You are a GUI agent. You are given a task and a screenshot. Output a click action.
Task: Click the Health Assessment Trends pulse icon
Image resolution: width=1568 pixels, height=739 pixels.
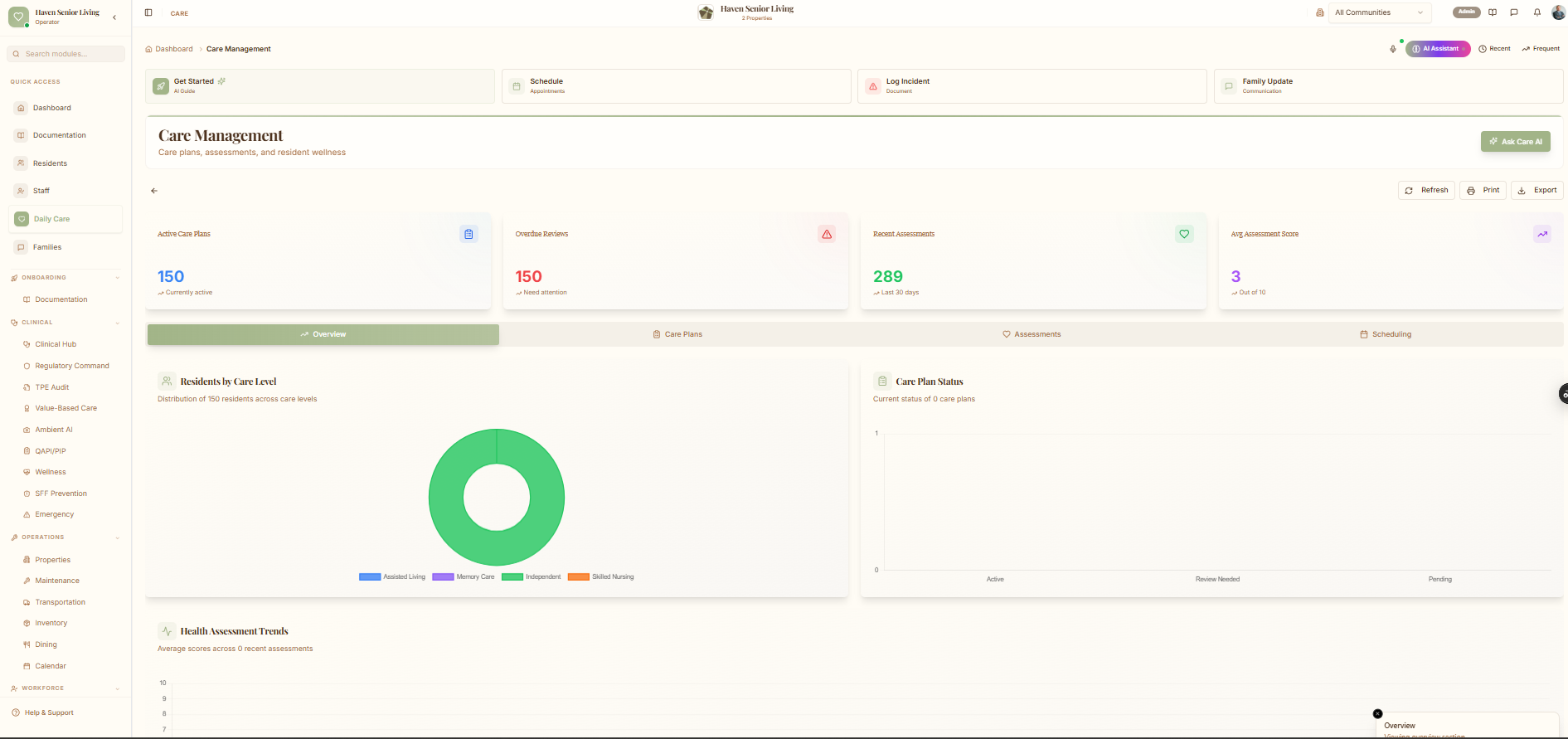[167, 631]
